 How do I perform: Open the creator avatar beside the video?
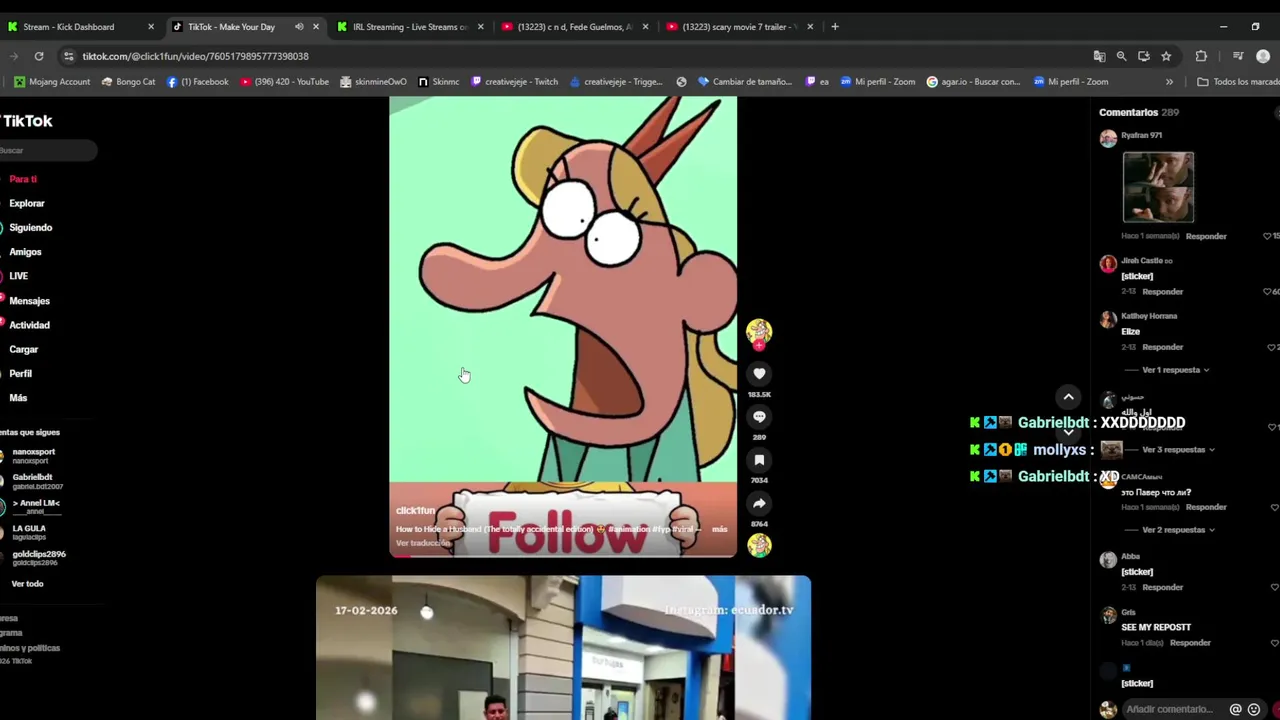(x=759, y=331)
